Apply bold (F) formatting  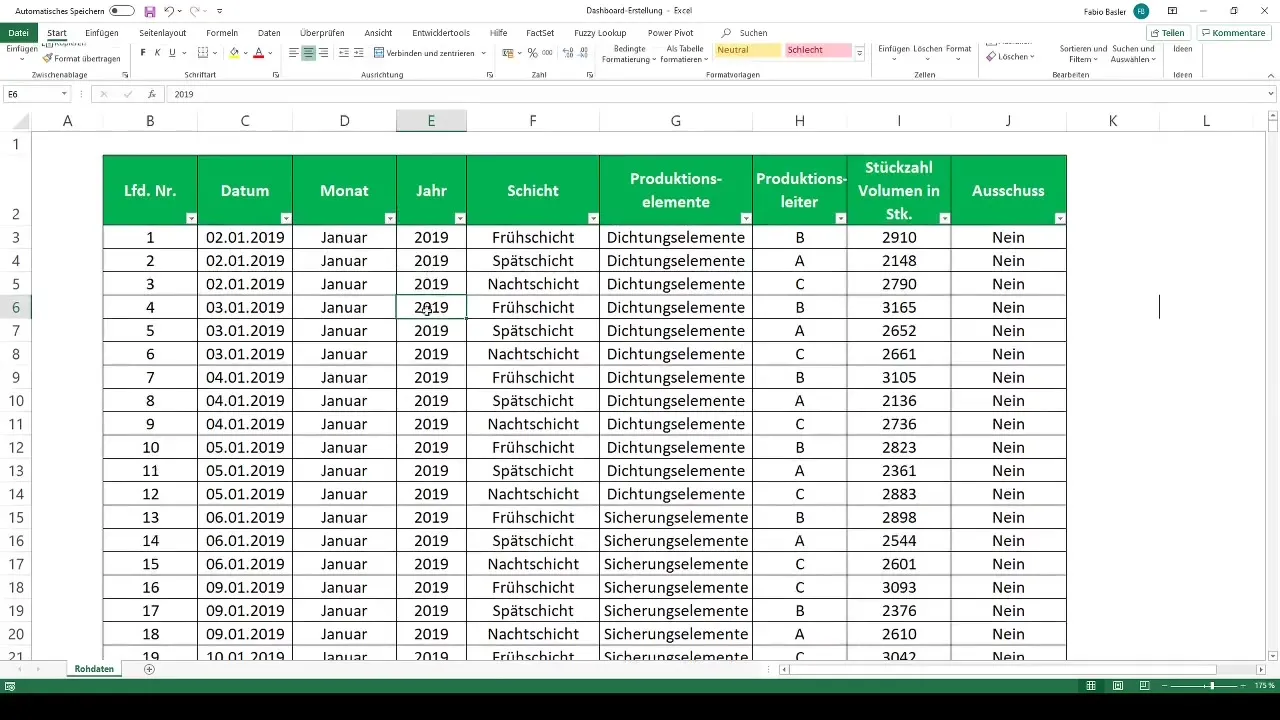[x=143, y=53]
